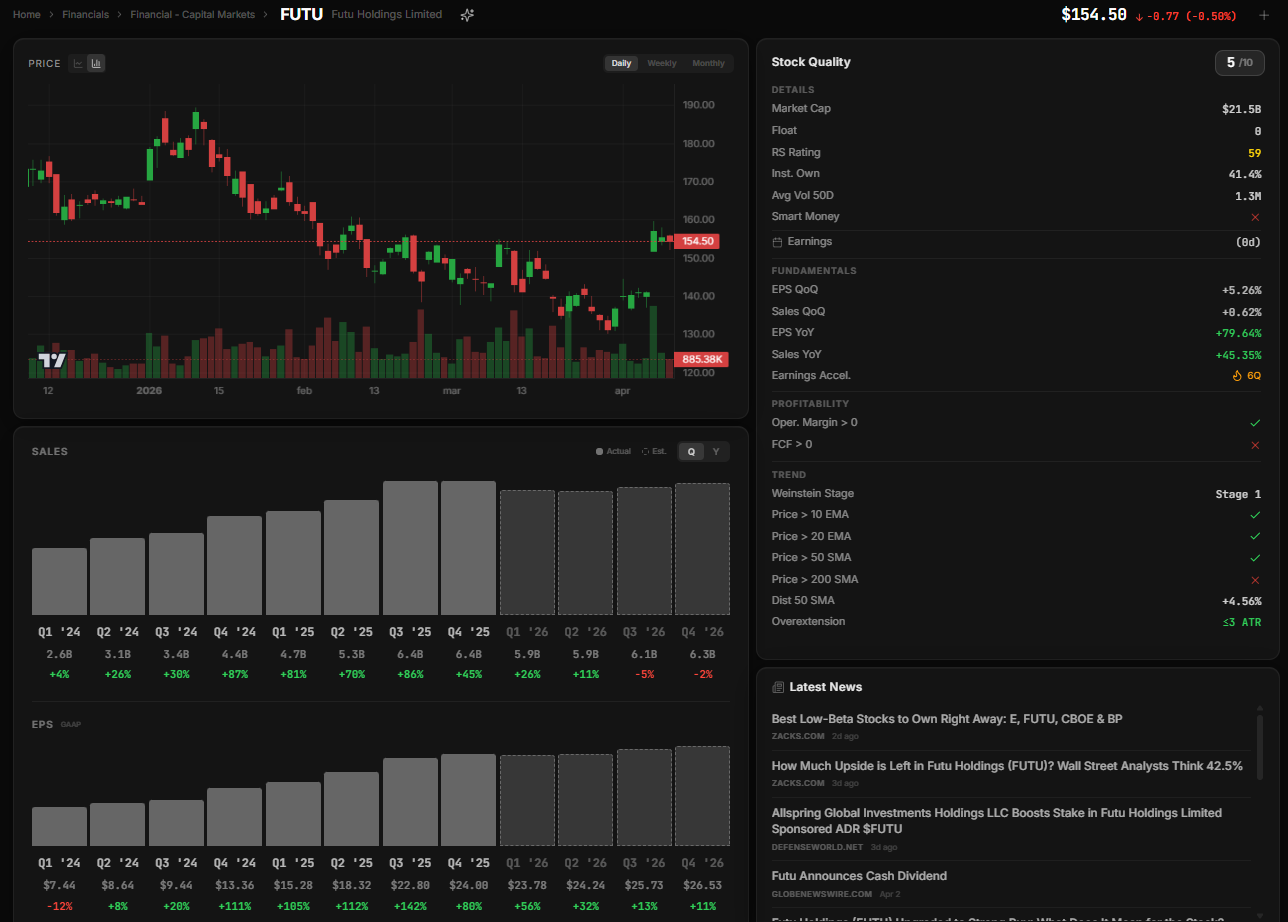The image size is (1288, 922).
Task: Open the TradingView logo on the chart
Action: tap(52, 360)
